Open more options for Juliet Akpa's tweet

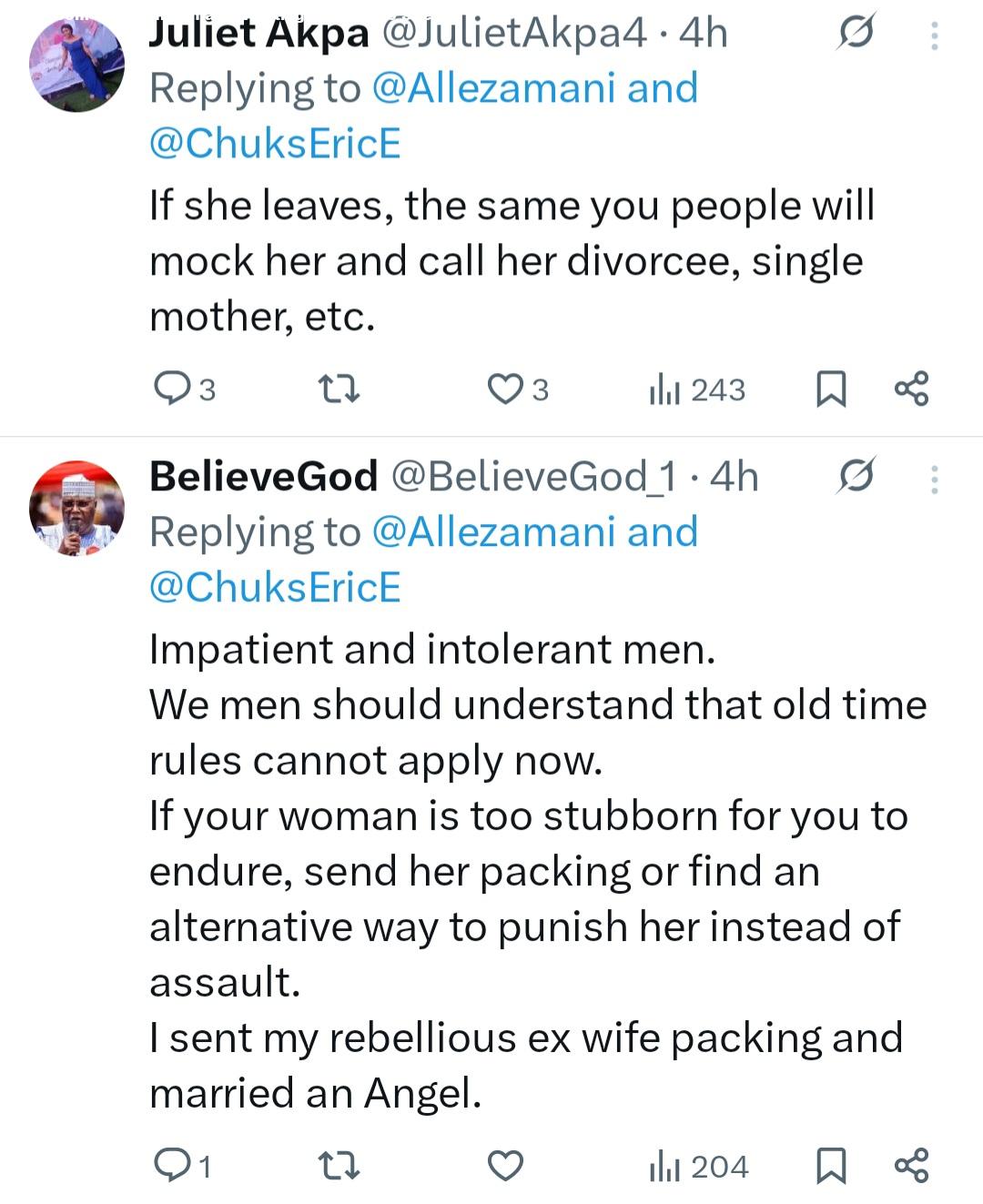coord(934,35)
